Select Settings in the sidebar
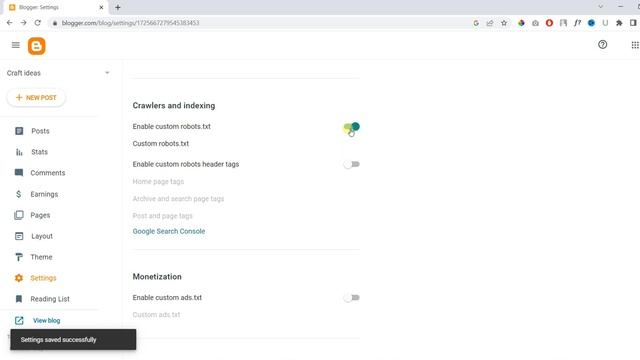Screen dimensions: 640x360 (x=43, y=278)
